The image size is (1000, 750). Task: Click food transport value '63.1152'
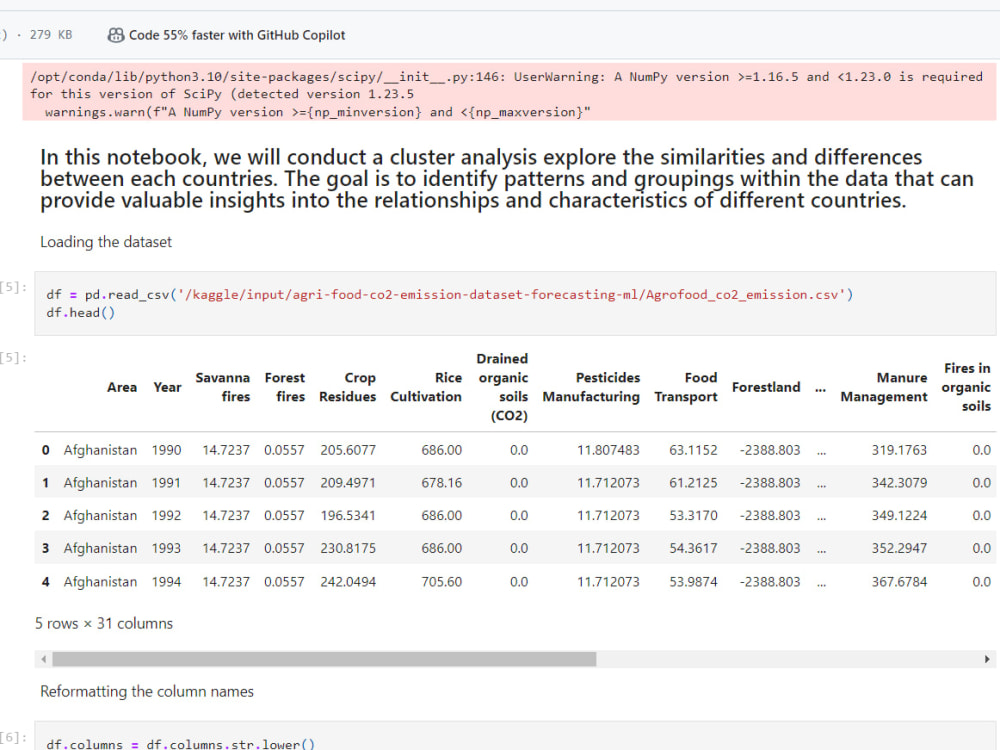(x=693, y=450)
